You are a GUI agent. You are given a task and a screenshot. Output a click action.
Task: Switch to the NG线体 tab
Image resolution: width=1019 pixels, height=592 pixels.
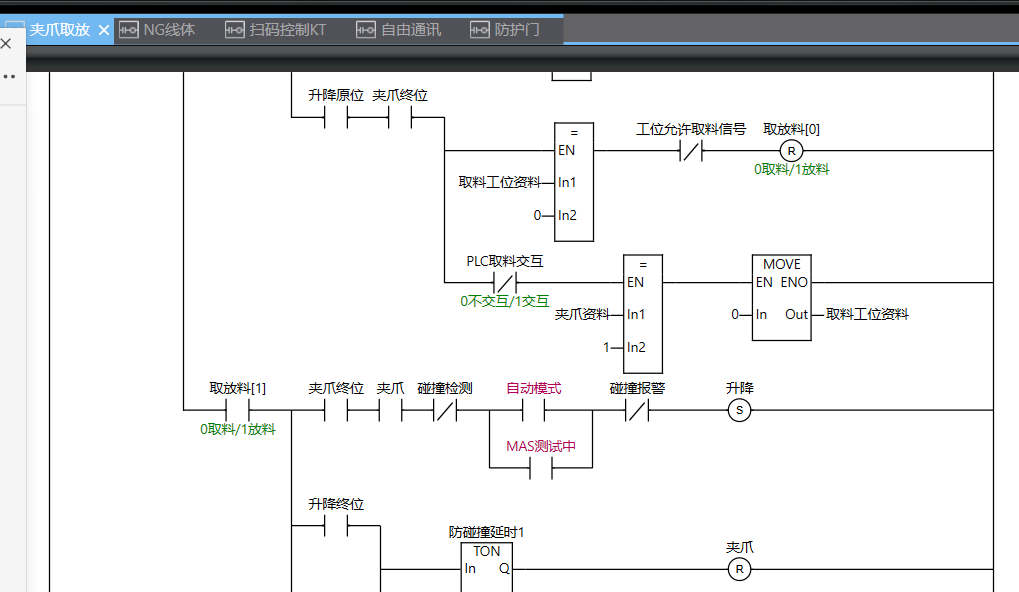click(x=158, y=30)
